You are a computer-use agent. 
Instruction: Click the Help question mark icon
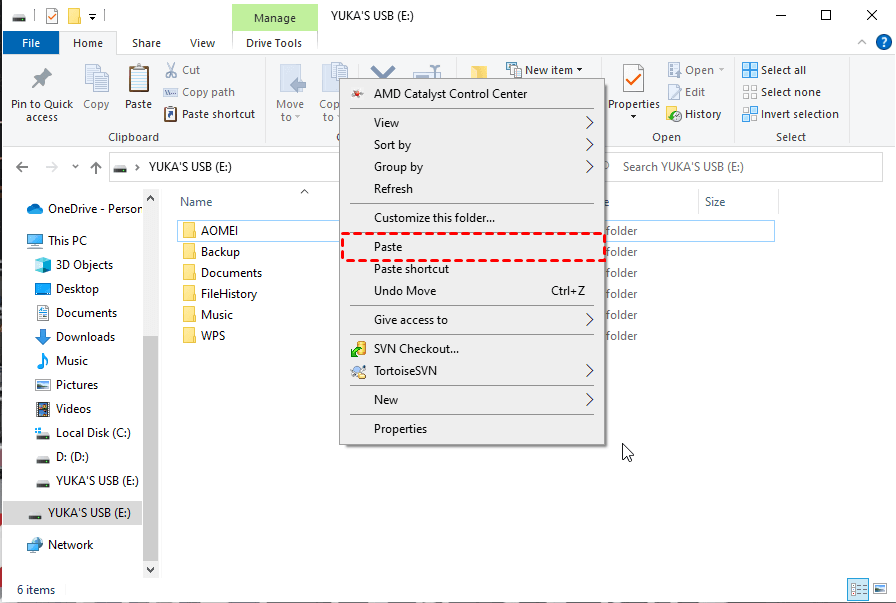[x=884, y=43]
